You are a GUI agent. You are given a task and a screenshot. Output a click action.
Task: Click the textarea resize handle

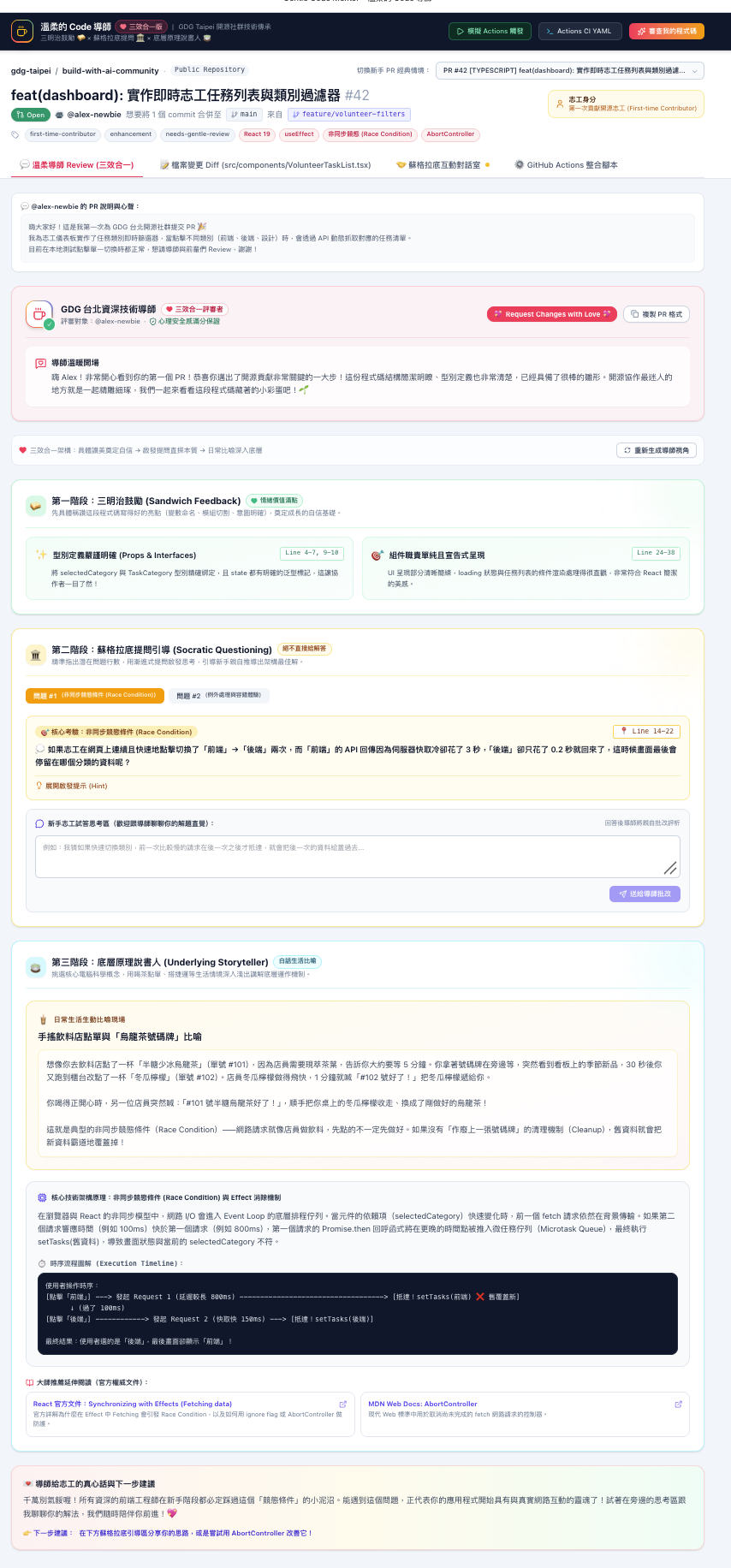click(671, 868)
